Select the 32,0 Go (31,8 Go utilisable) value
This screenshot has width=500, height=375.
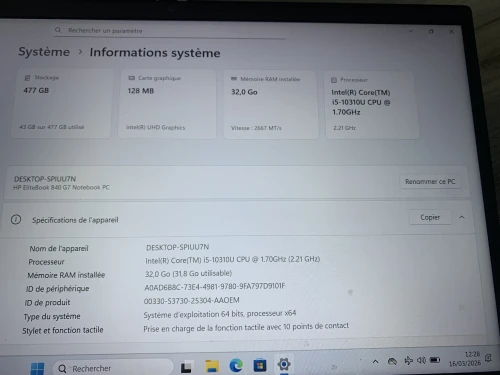188,274
